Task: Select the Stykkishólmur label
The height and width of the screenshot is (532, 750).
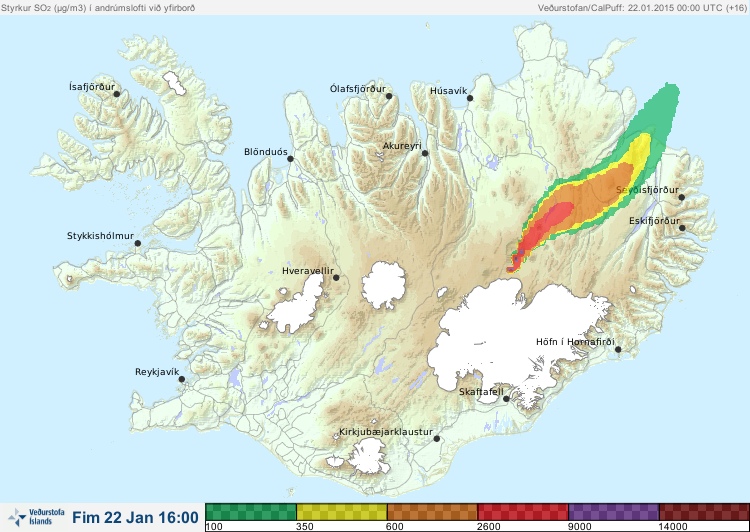Action: 100,236
